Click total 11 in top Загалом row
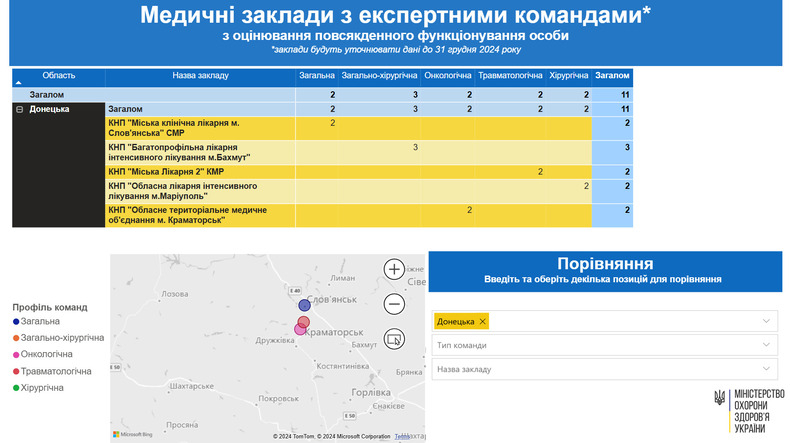The height and width of the screenshot is (443, 790). click(x=625, y=95)
